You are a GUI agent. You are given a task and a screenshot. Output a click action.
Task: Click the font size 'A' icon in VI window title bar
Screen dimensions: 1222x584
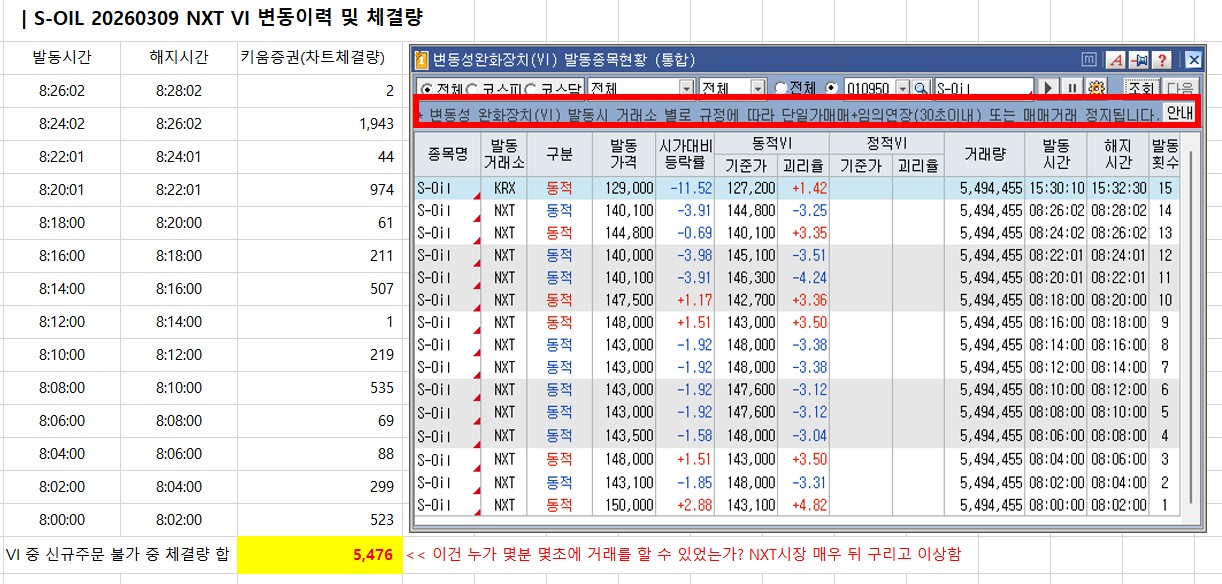click(x=1116, y=60)
